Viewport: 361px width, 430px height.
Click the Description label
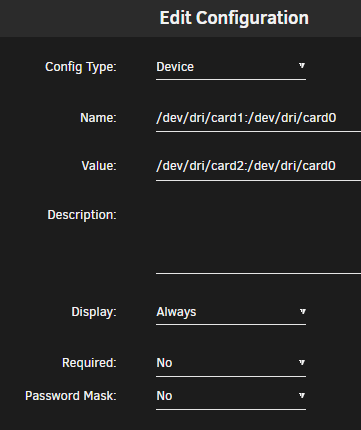[82, 215]
